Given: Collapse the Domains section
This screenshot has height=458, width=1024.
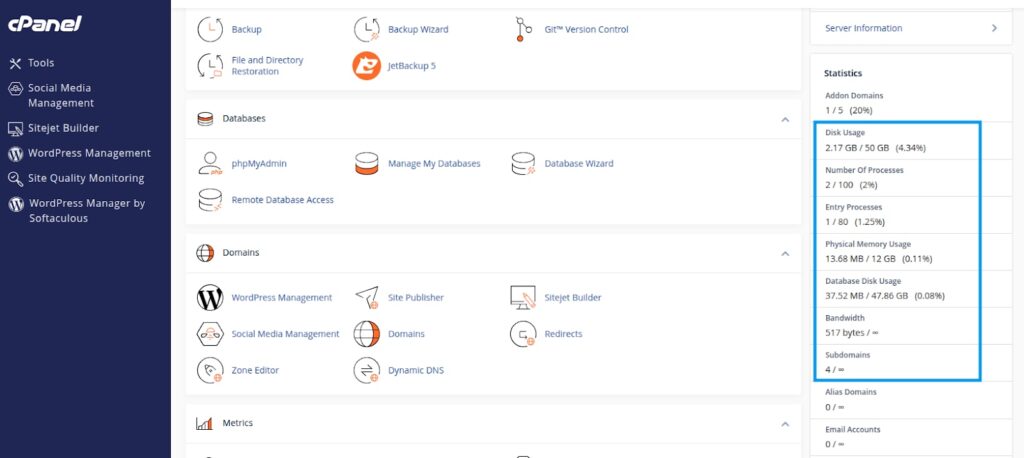Looking at the screenshot, I should [786, 254].
